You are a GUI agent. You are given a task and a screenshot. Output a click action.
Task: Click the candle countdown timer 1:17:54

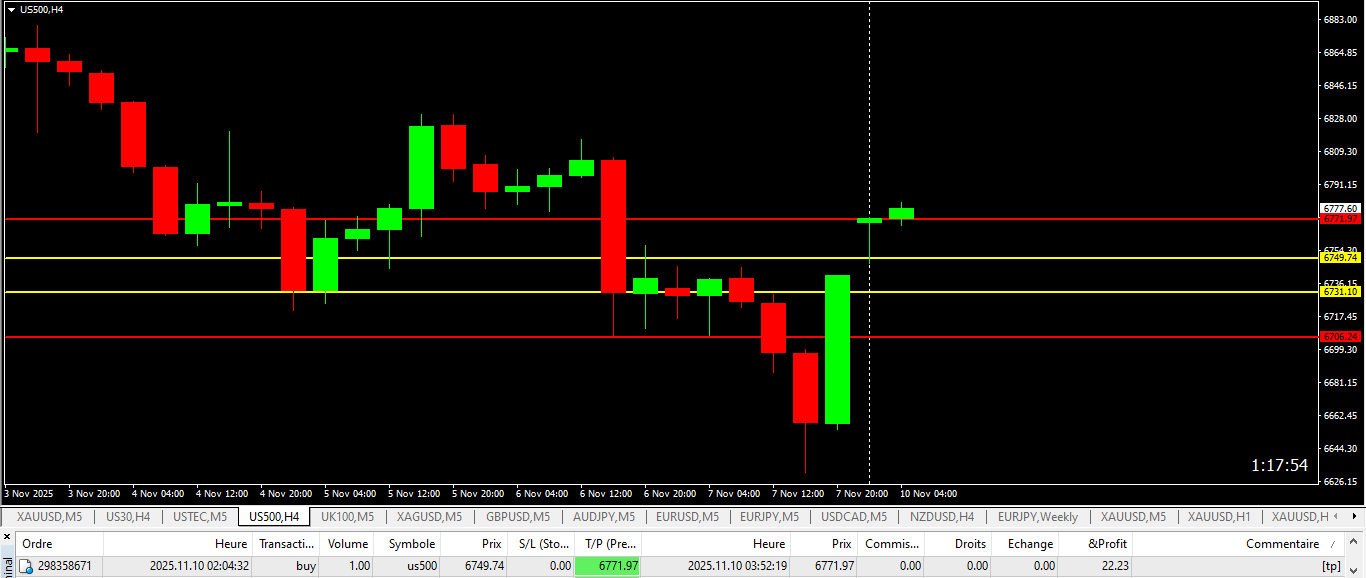coord(1279,465)
